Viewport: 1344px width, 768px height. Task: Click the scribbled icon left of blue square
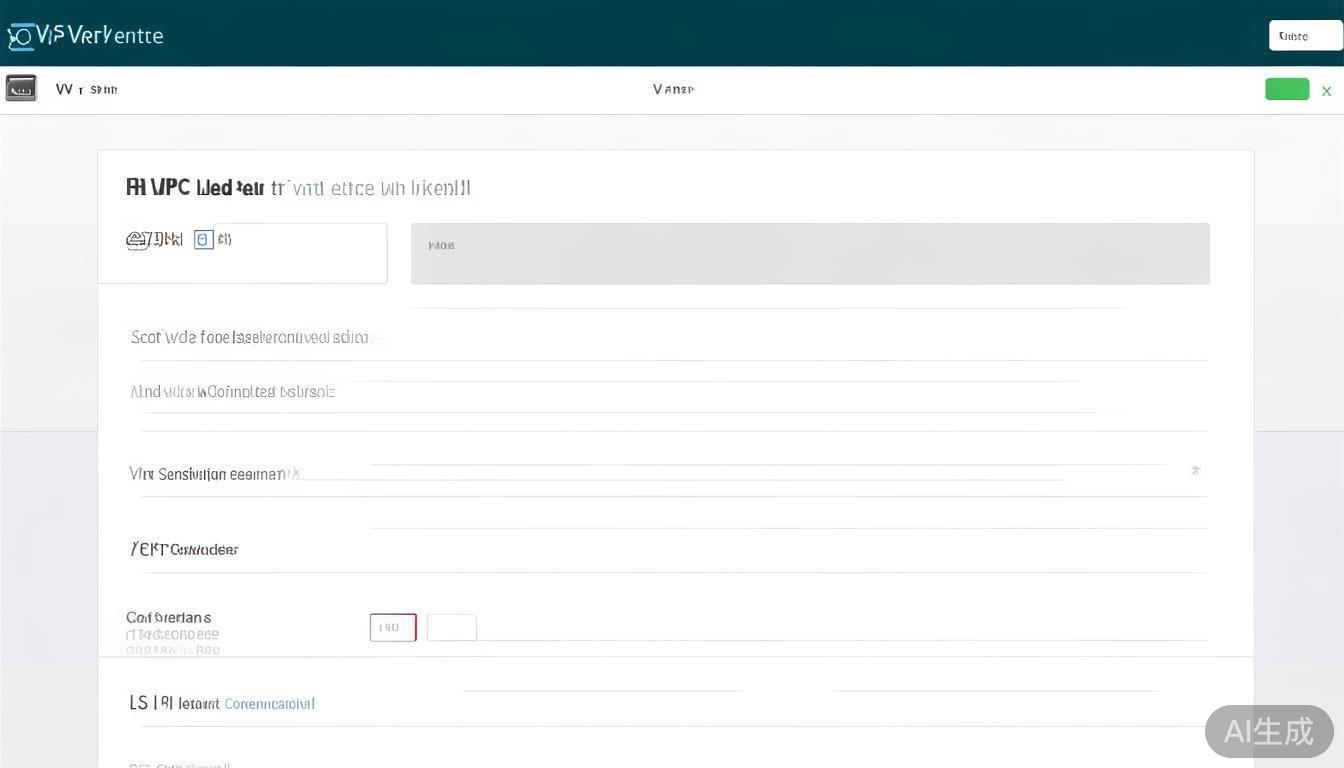154,240
